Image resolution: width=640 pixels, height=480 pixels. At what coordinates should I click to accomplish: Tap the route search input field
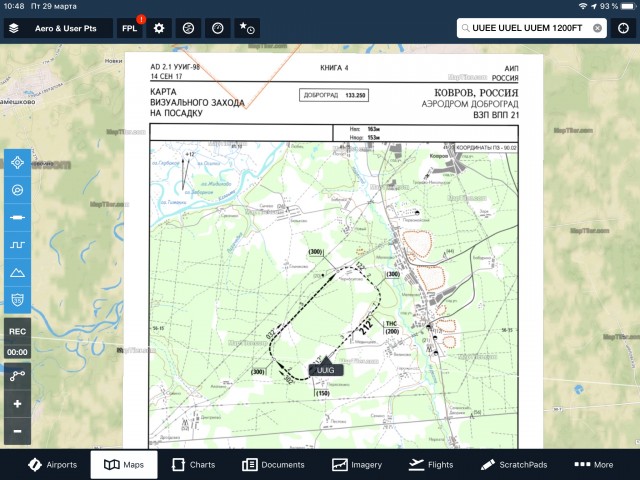click(x=525, y=28)
